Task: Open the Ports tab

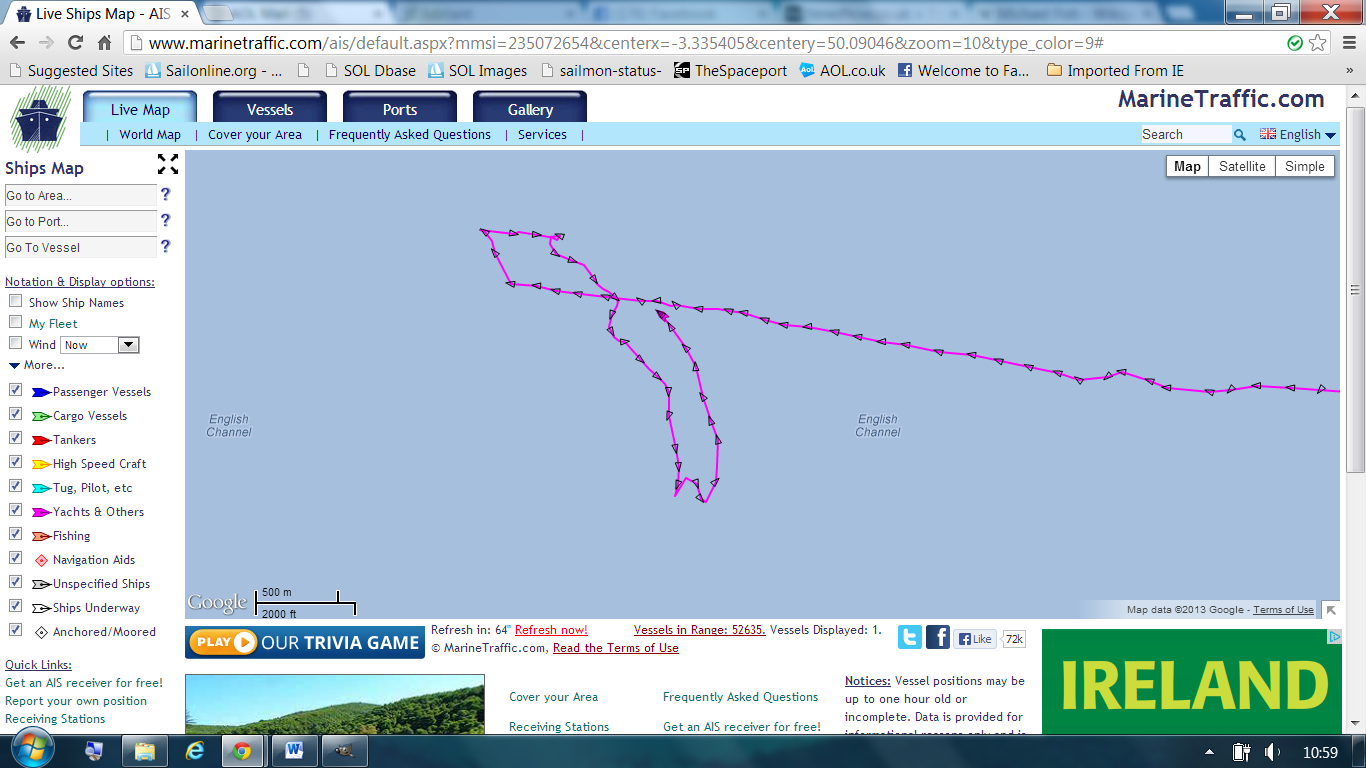Action: point(400,108)
